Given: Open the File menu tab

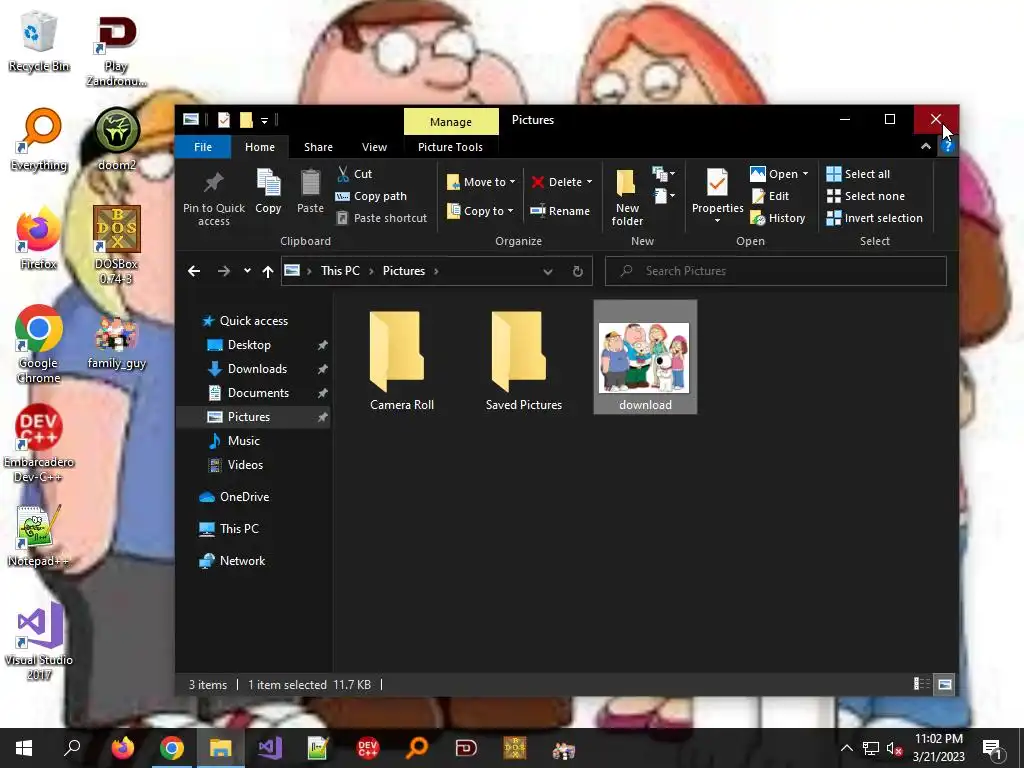Looking at the screenshot, I should (202, 147).
